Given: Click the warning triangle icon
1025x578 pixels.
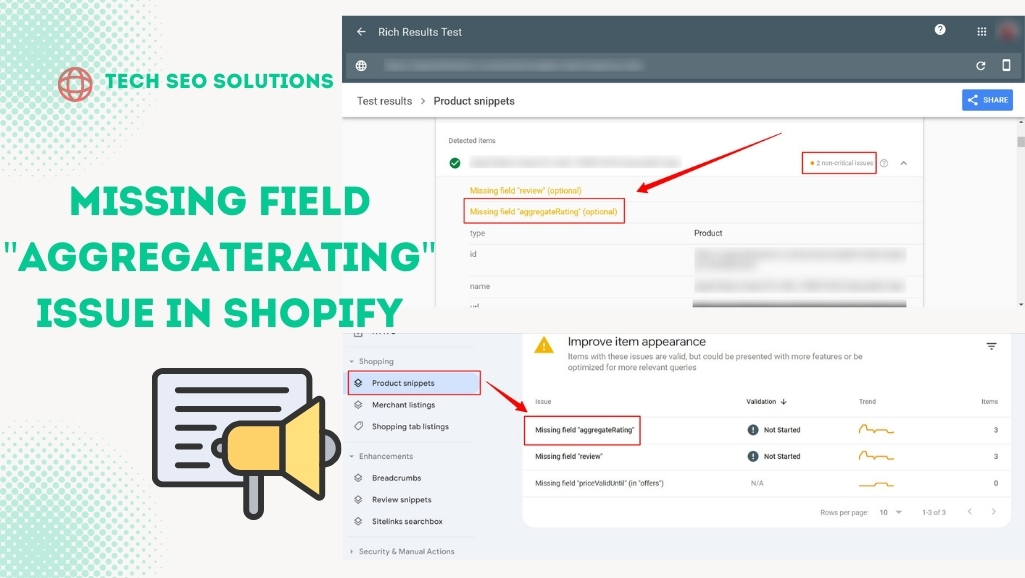Looking at the screenshot, I should (544, 345).
